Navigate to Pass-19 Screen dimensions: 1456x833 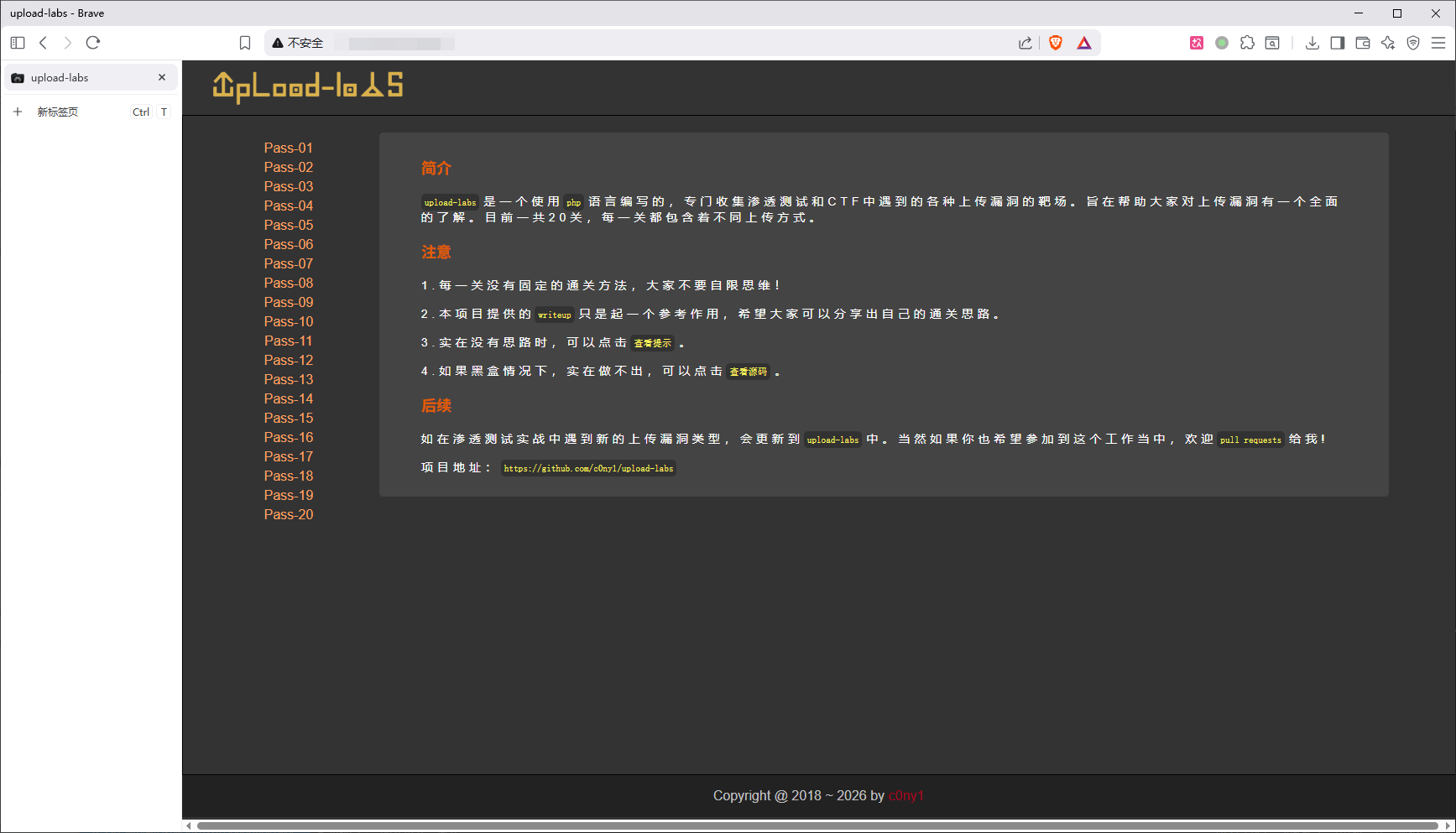click(289, 495)
